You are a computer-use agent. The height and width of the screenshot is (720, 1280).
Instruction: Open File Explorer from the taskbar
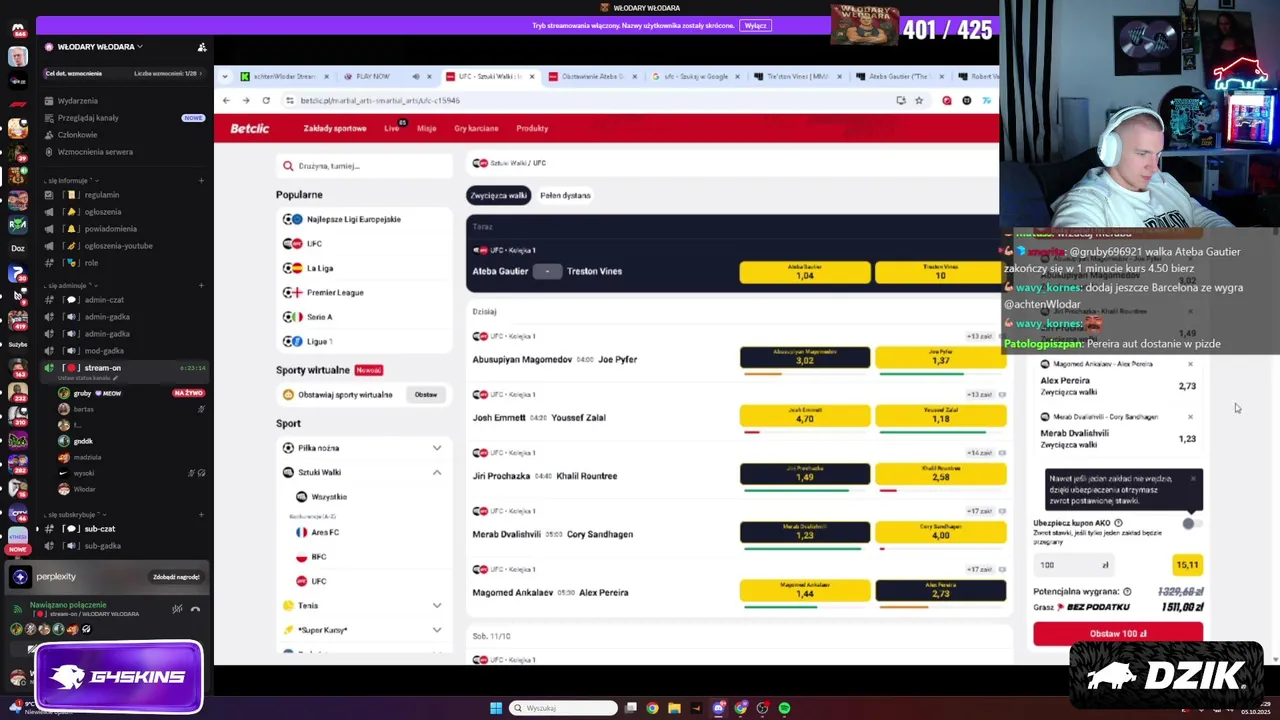point(674,708)
